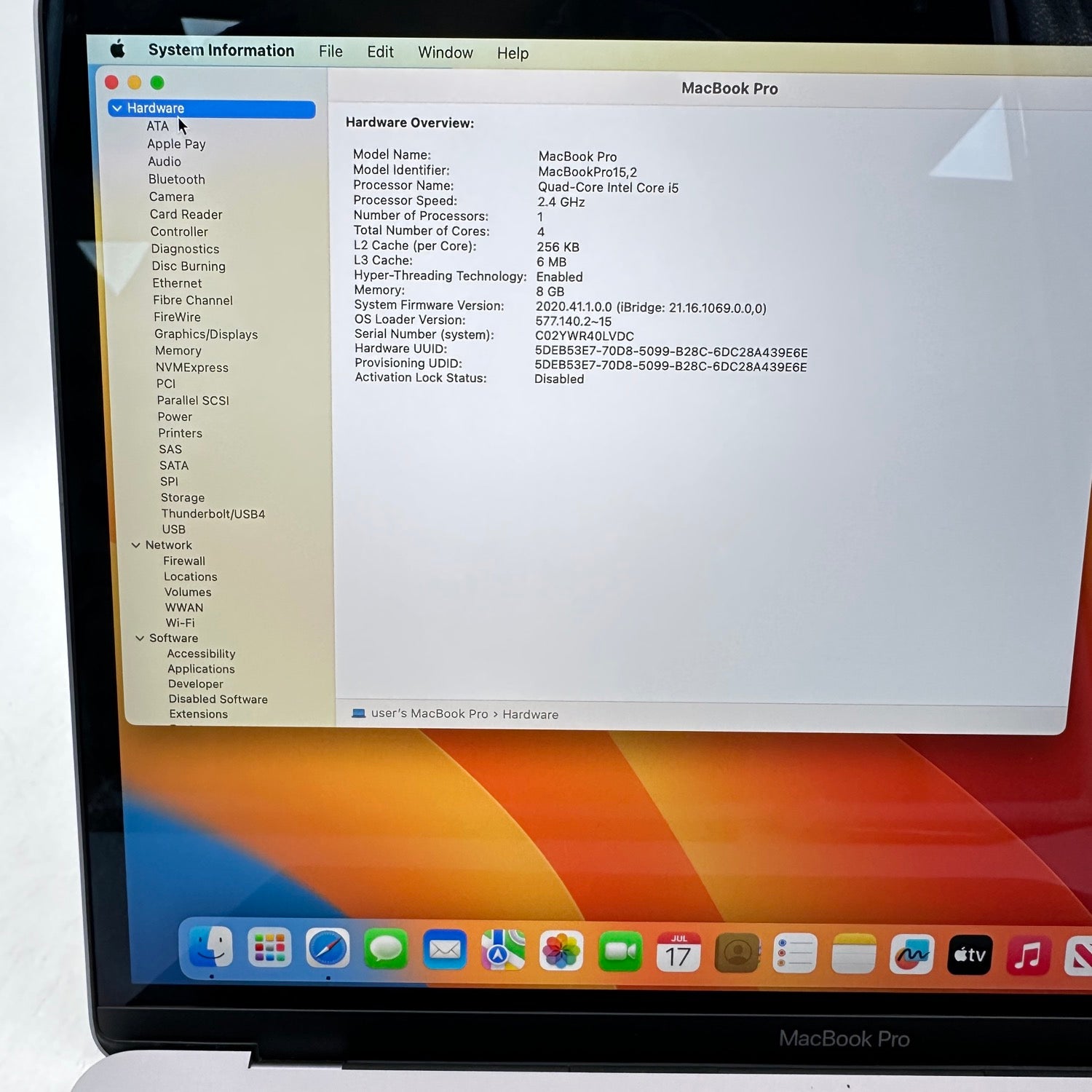Select ATA in sidebar

pos(157,126)
